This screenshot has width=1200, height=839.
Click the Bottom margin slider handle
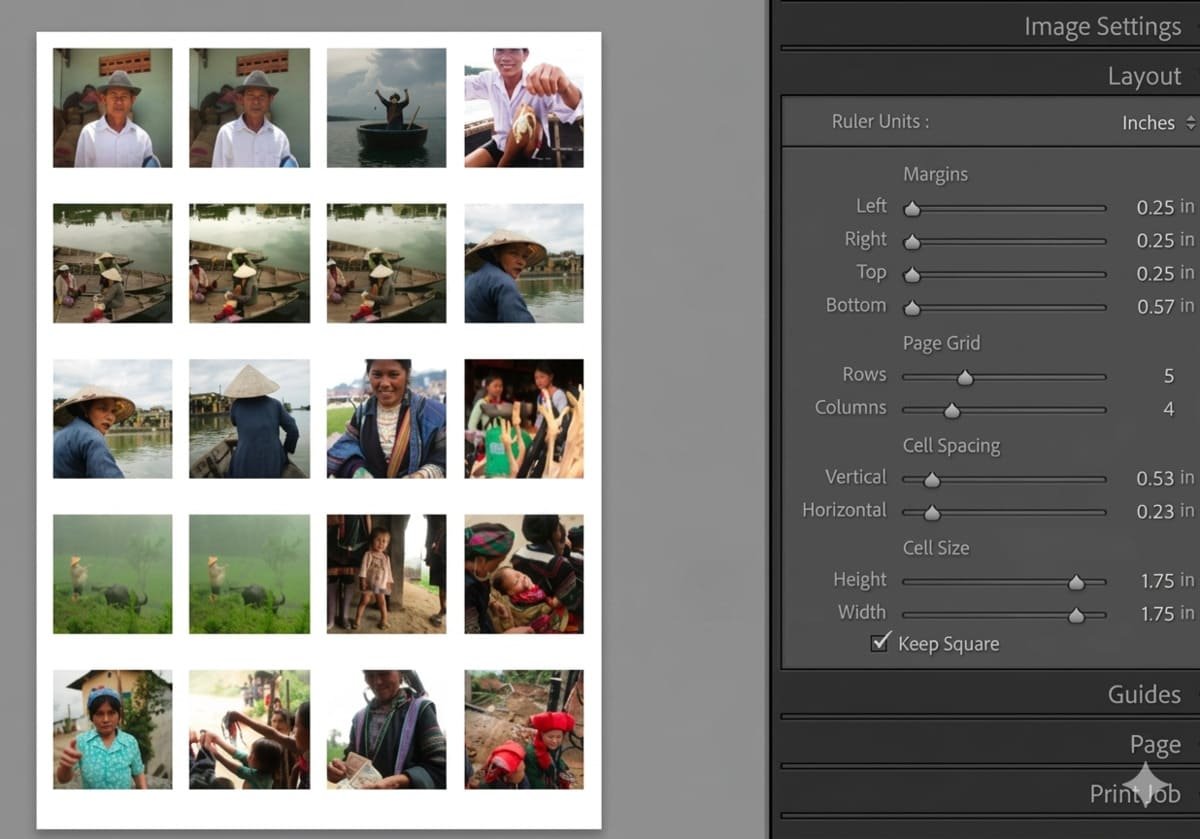pyautogui.click(x=912, y=308)
